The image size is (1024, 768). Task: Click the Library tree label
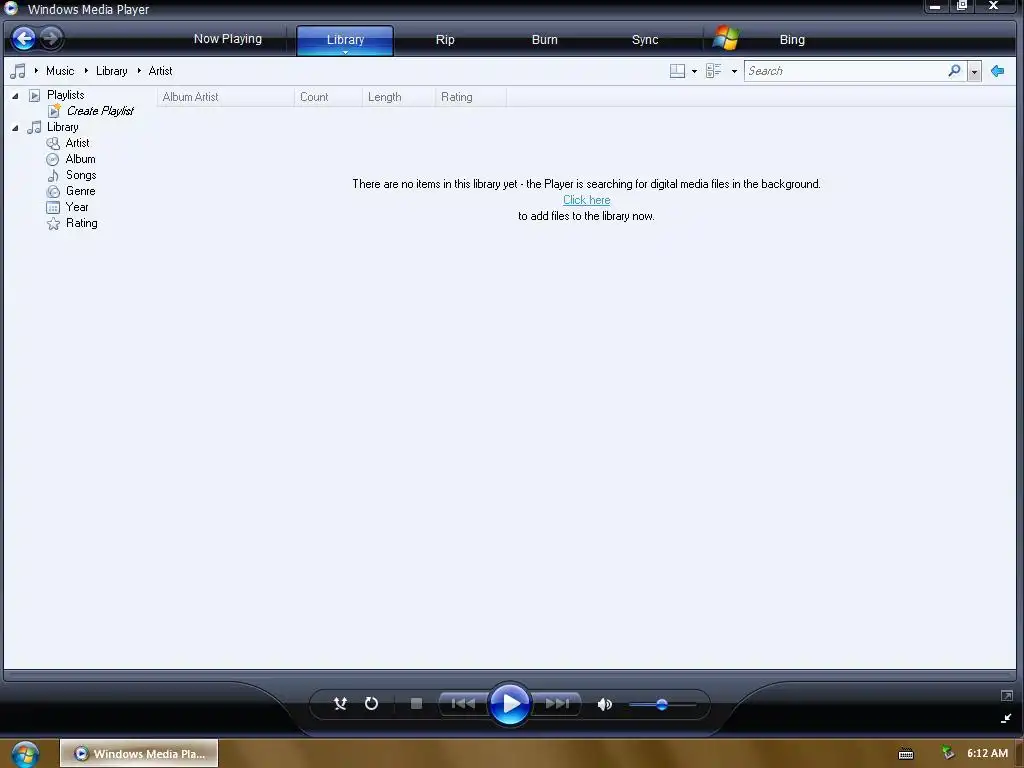point(63,127)
